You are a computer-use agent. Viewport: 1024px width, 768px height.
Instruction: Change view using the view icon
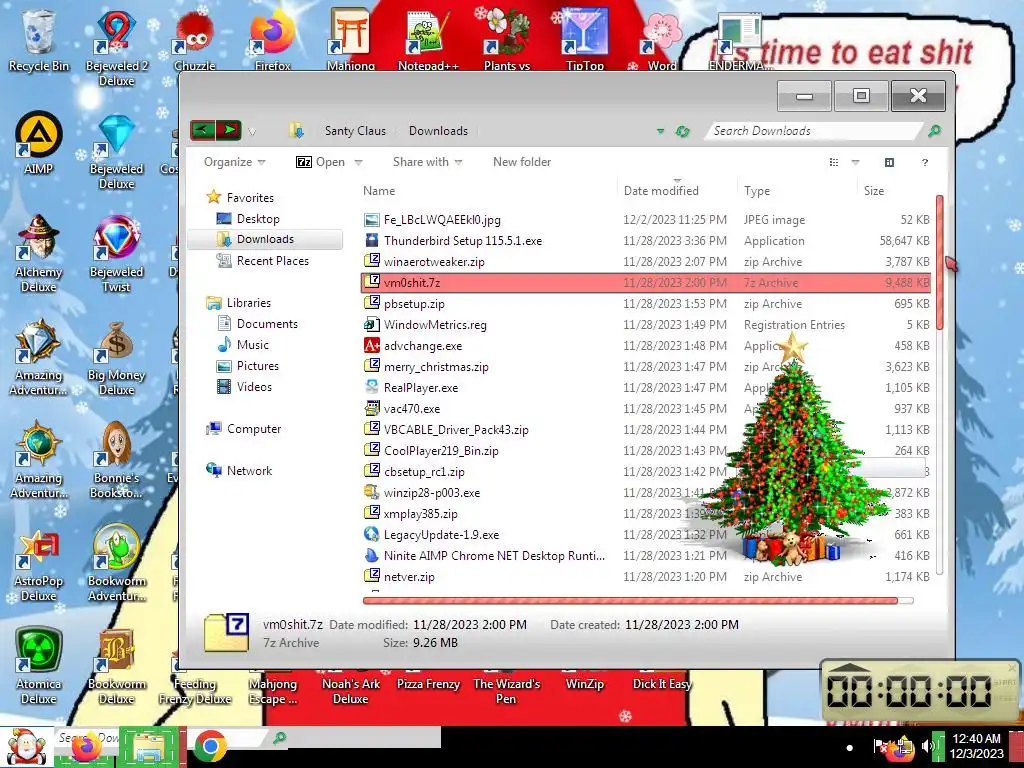tap(834, 163)
